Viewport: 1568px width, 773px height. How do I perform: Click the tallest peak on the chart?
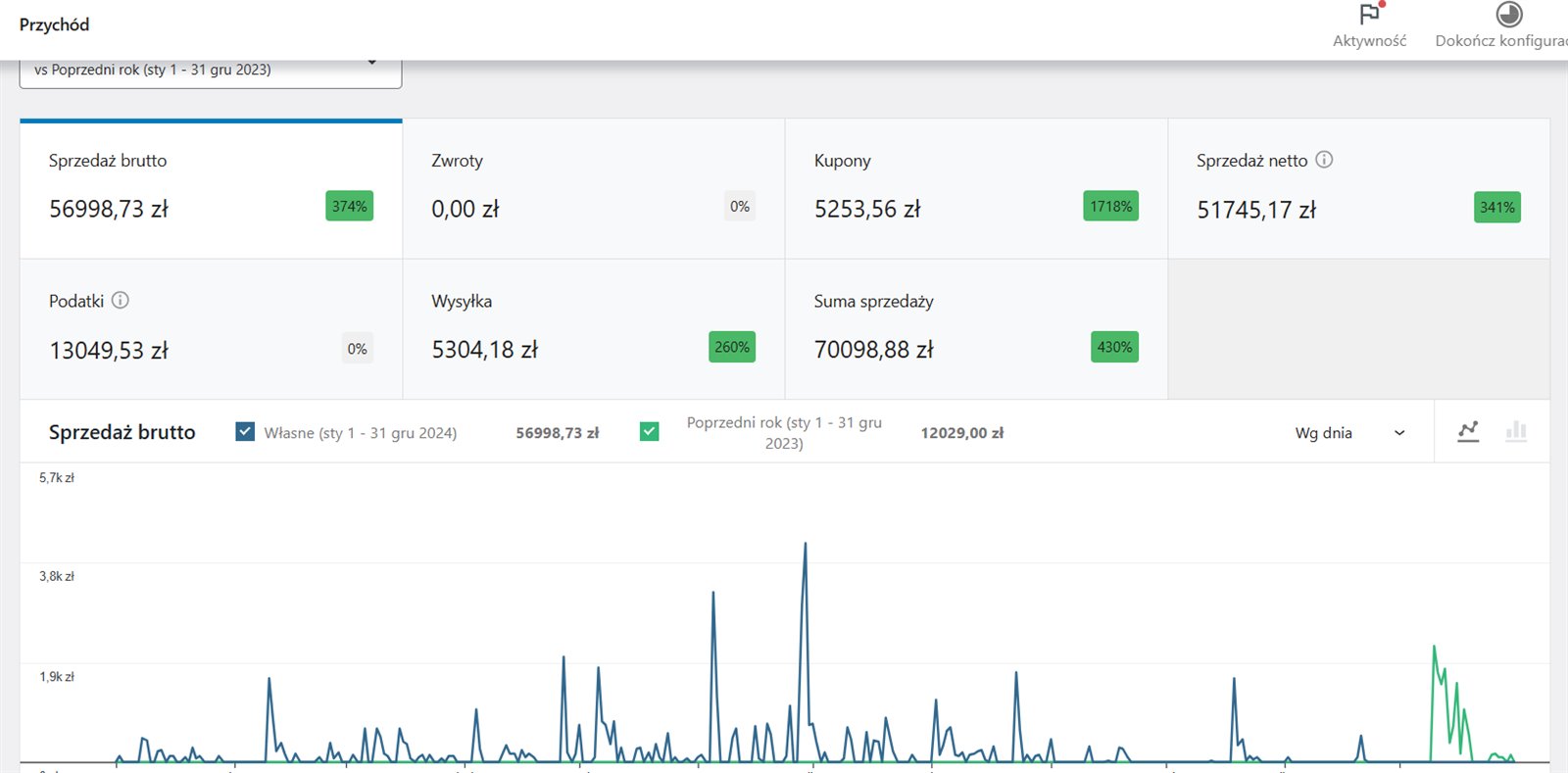click(x=806, y=545)
